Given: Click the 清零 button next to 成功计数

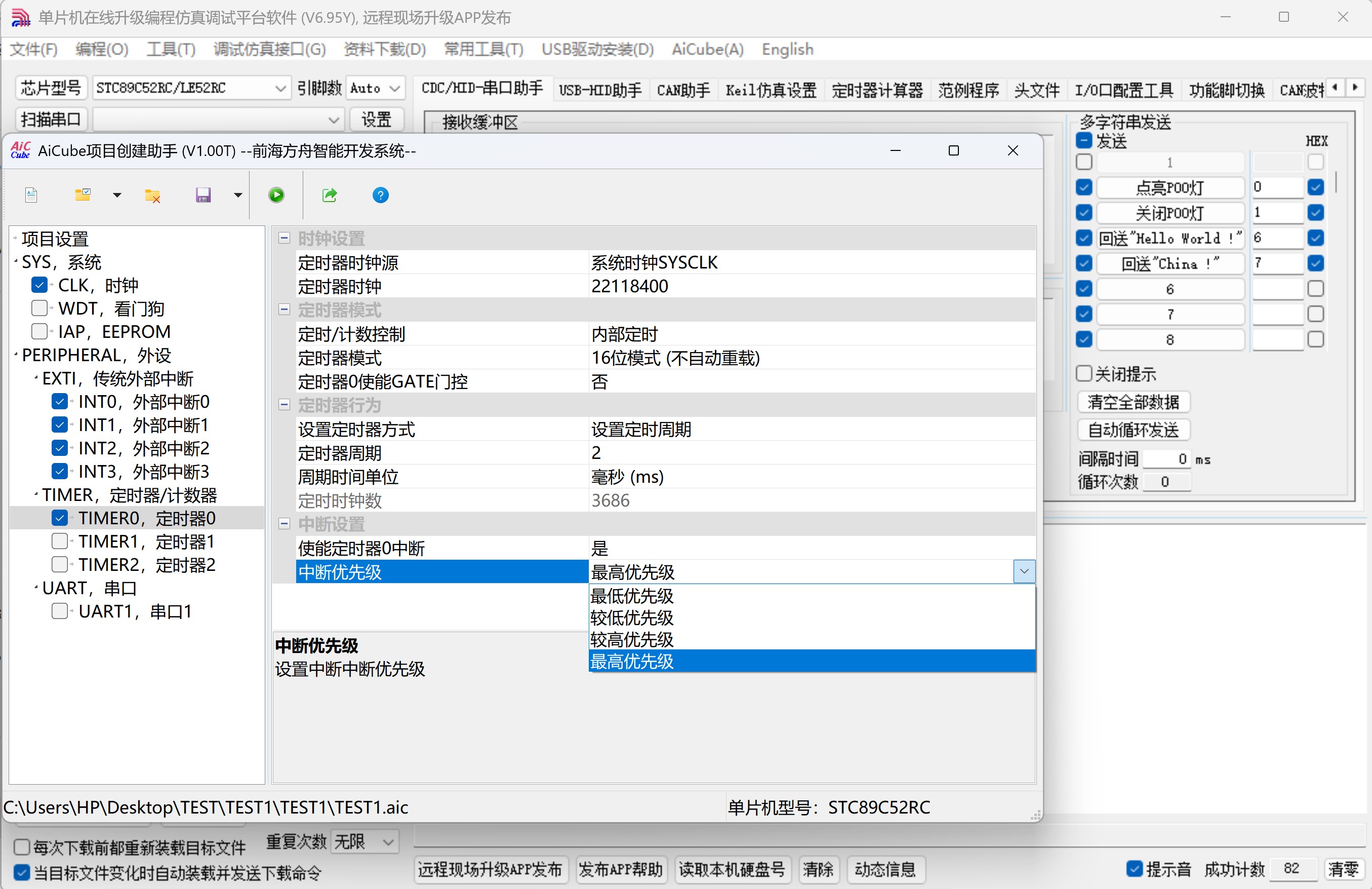Looking at the screenshot, I should pyautogui.click(x=1343, y=869).
